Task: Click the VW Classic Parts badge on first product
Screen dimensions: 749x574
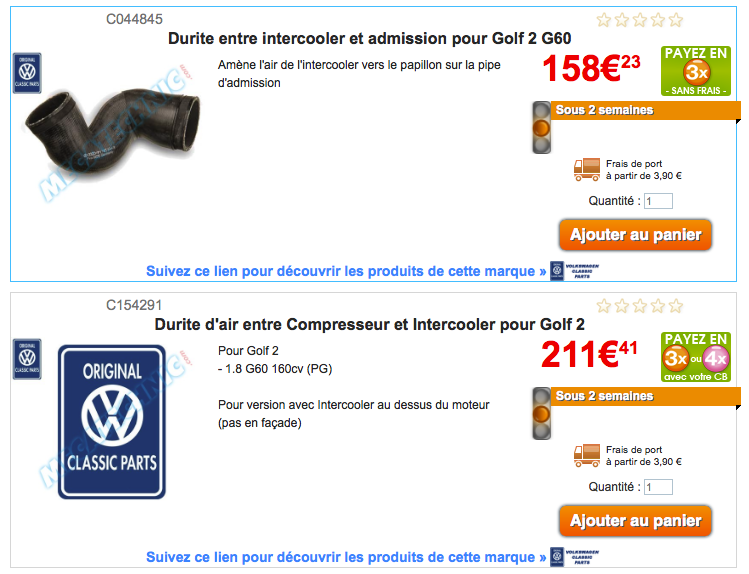Action: (x=27, y=73)
